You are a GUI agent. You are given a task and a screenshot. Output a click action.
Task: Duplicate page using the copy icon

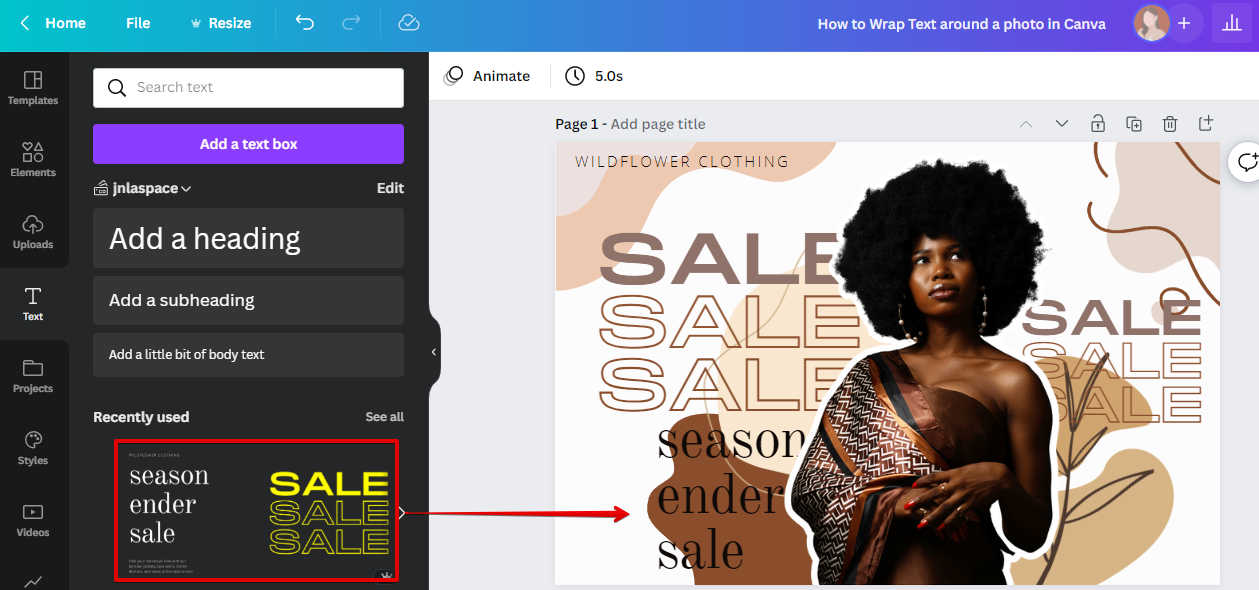[1134, 124]
